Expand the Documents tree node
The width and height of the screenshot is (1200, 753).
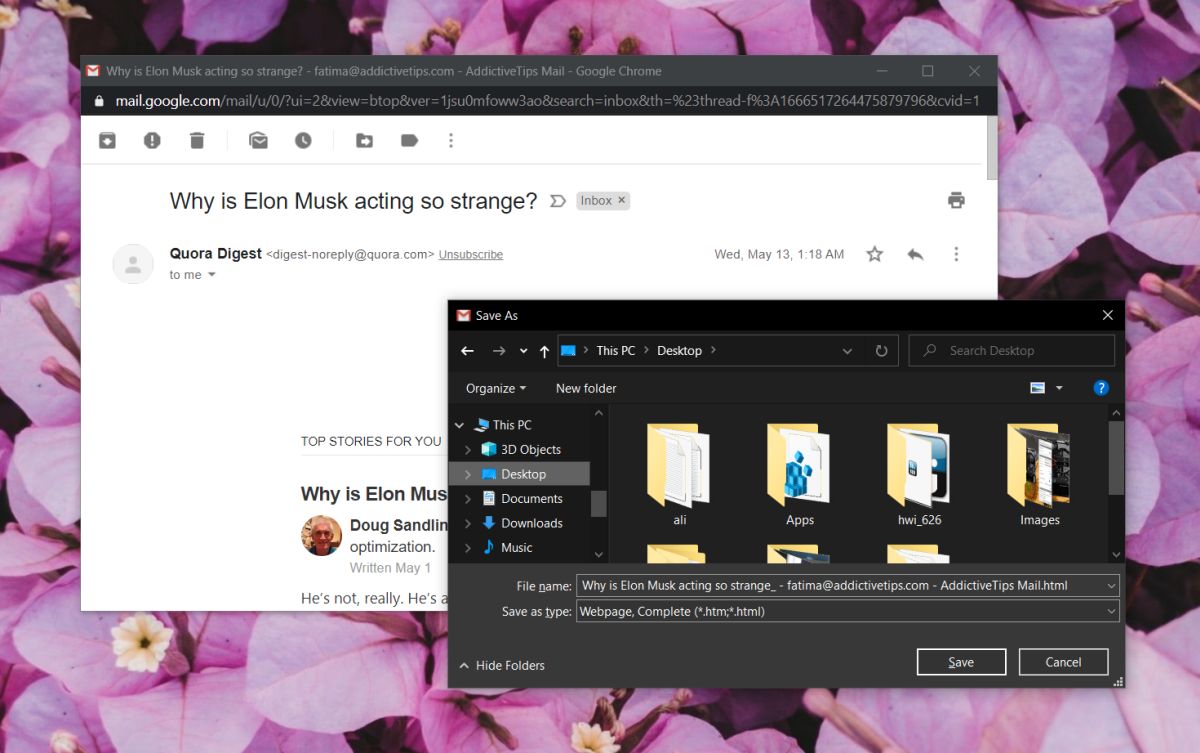(x=468, y=499)
